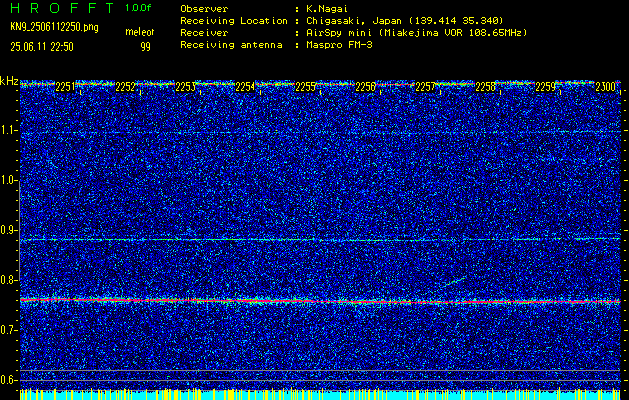Image resolution: width=629 pixels, height=400 pixels.
Task: Click the version label 1.00f
Action: coord(138,8)
